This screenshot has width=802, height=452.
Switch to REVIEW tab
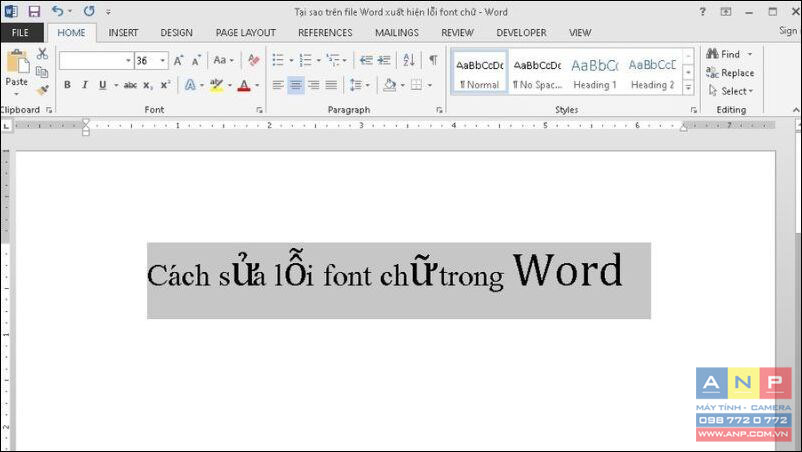tap(457, 33)
